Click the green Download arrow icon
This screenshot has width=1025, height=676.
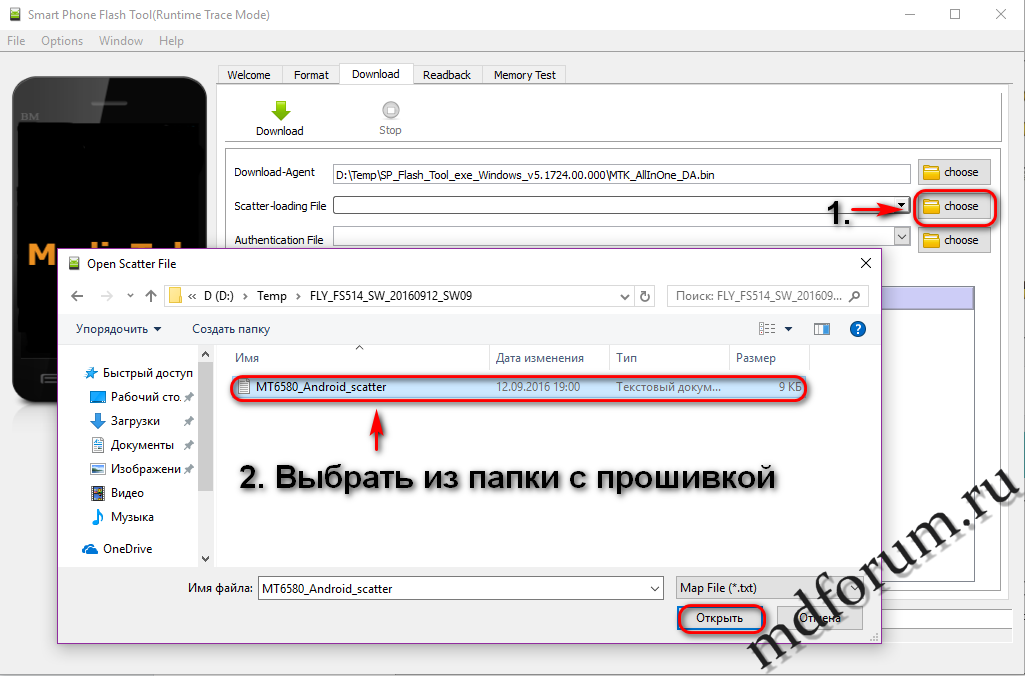(x=280, y=111)
